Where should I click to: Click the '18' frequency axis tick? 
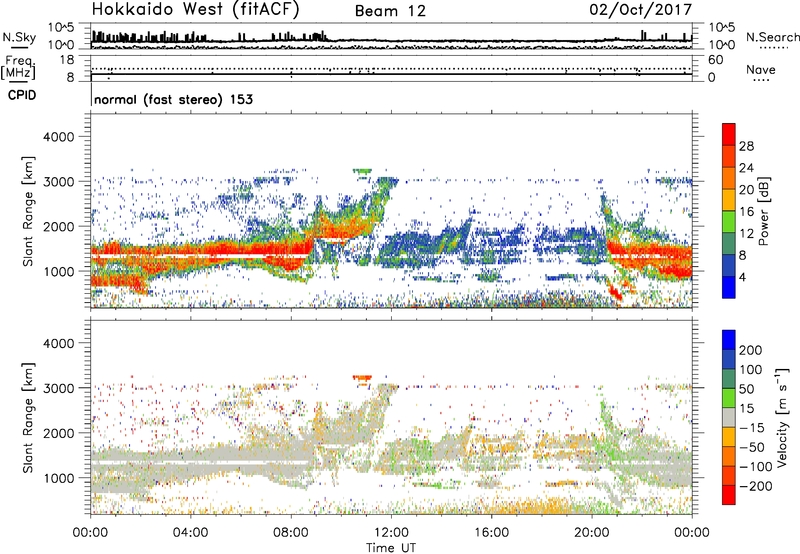click(67, 60)
